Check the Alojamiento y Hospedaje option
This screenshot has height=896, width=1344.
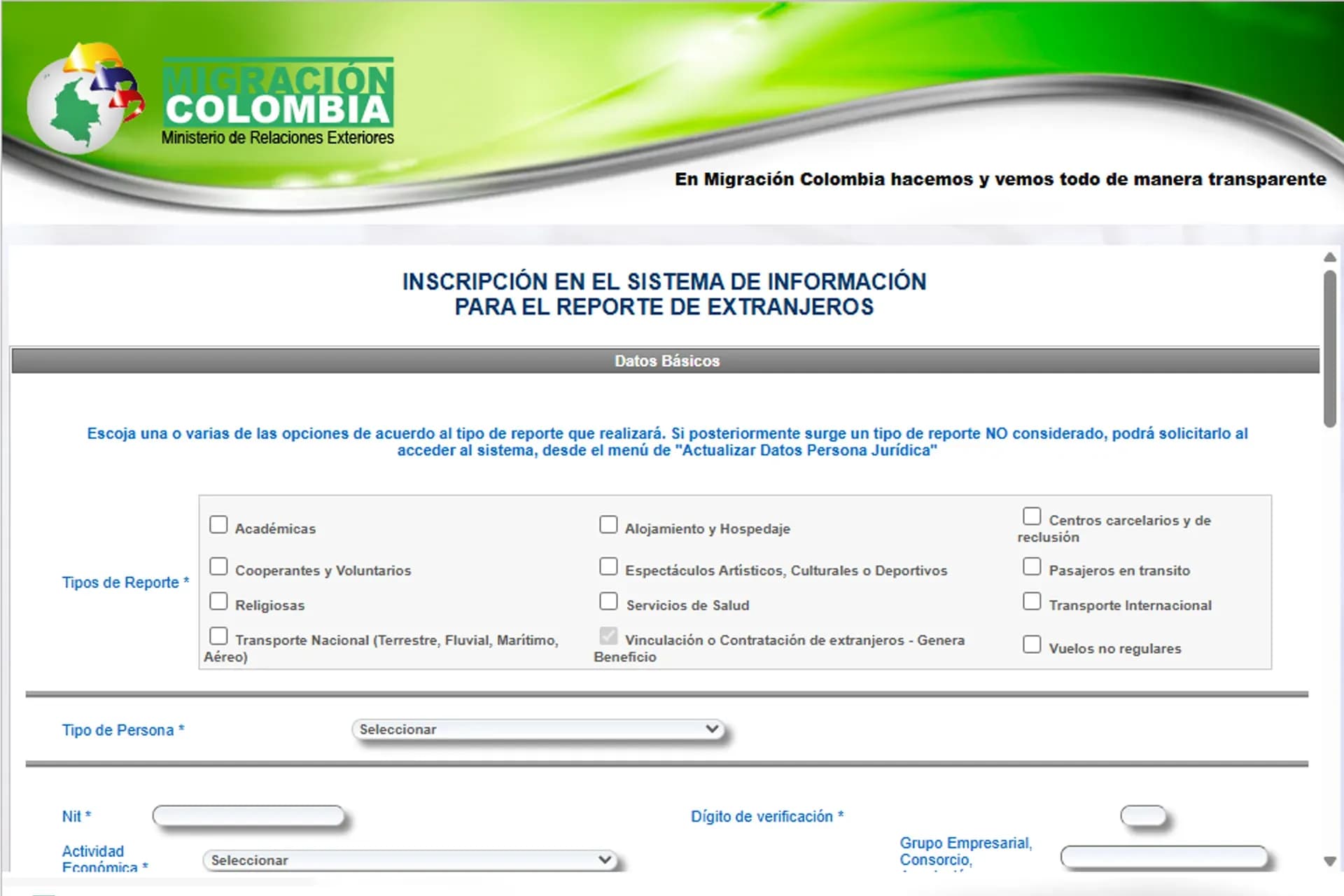(x=608, y=524)
